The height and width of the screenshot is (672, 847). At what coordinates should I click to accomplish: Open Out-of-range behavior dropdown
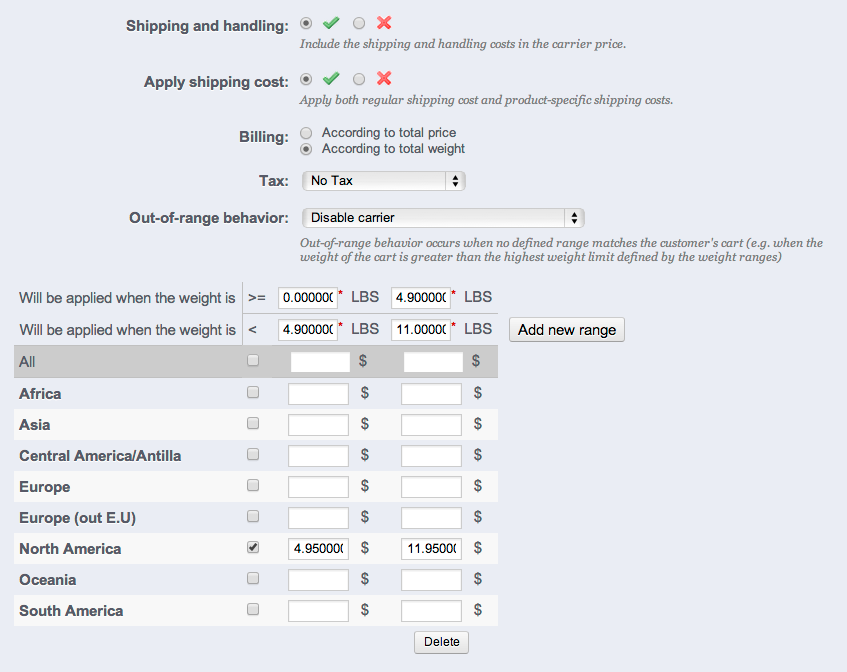coord(442,217)
